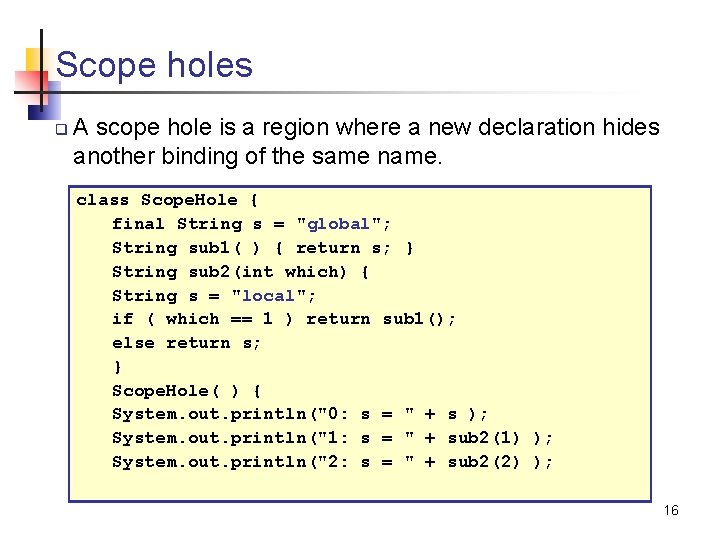The width and height of the screenshot is (720, 540).
Task: Click the slide number 16
Action: point(671,510)
